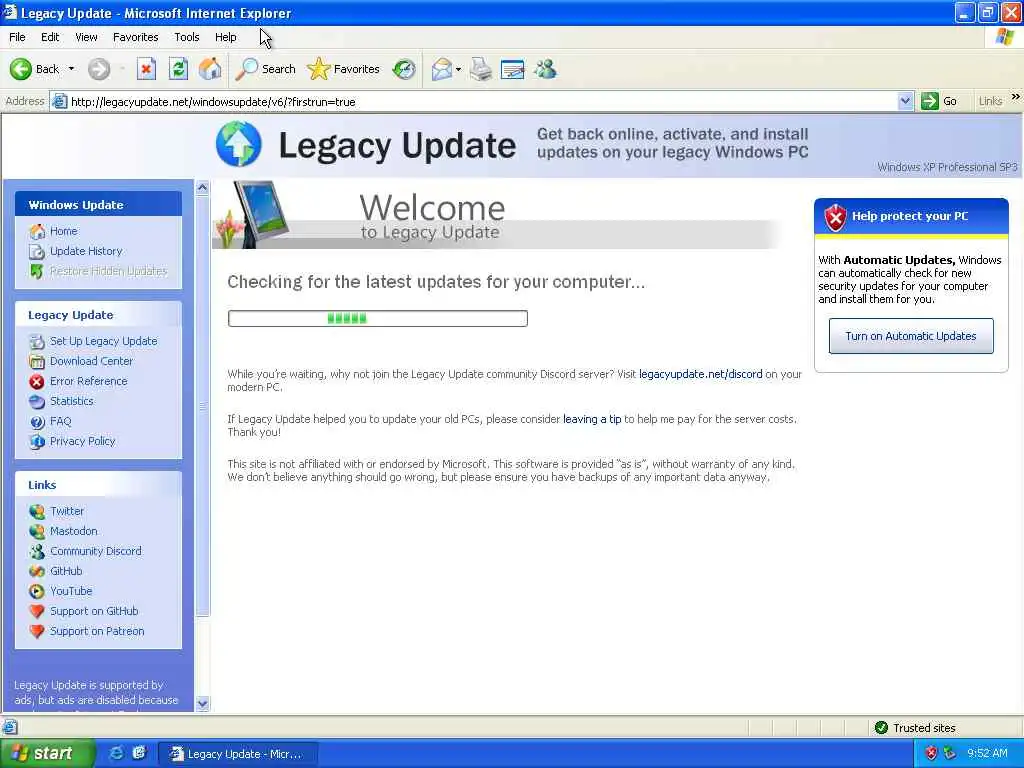Screen dimensions: 1024x768
Task: Click the Go button next to address bar
Action: tap(939, 101)
